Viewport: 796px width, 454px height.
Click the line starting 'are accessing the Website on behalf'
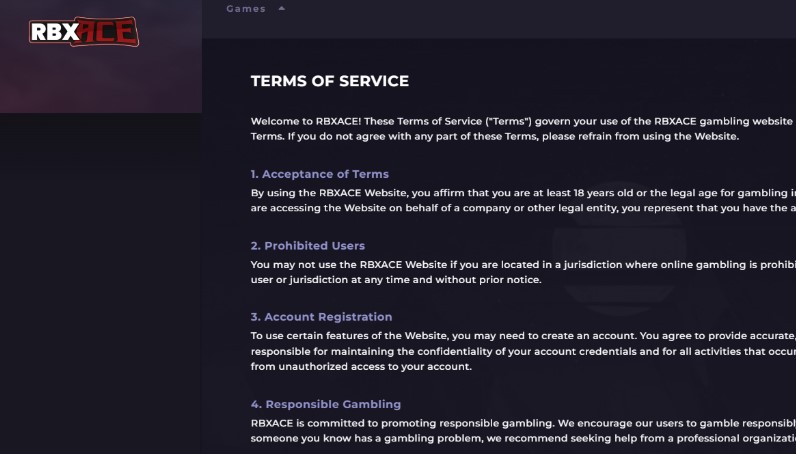[x=523, y=208]
